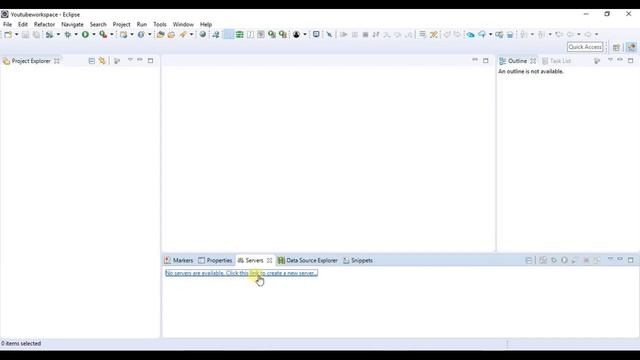The height and width of the screenshot is (360, 640).
Task: Open the Run menu
Action: 142,24
